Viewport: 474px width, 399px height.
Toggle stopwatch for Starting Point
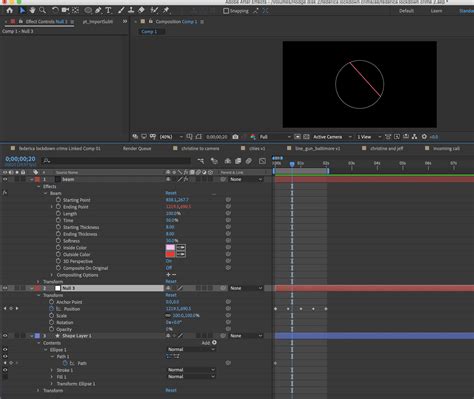pyautogui.click(x=58, y=200)
